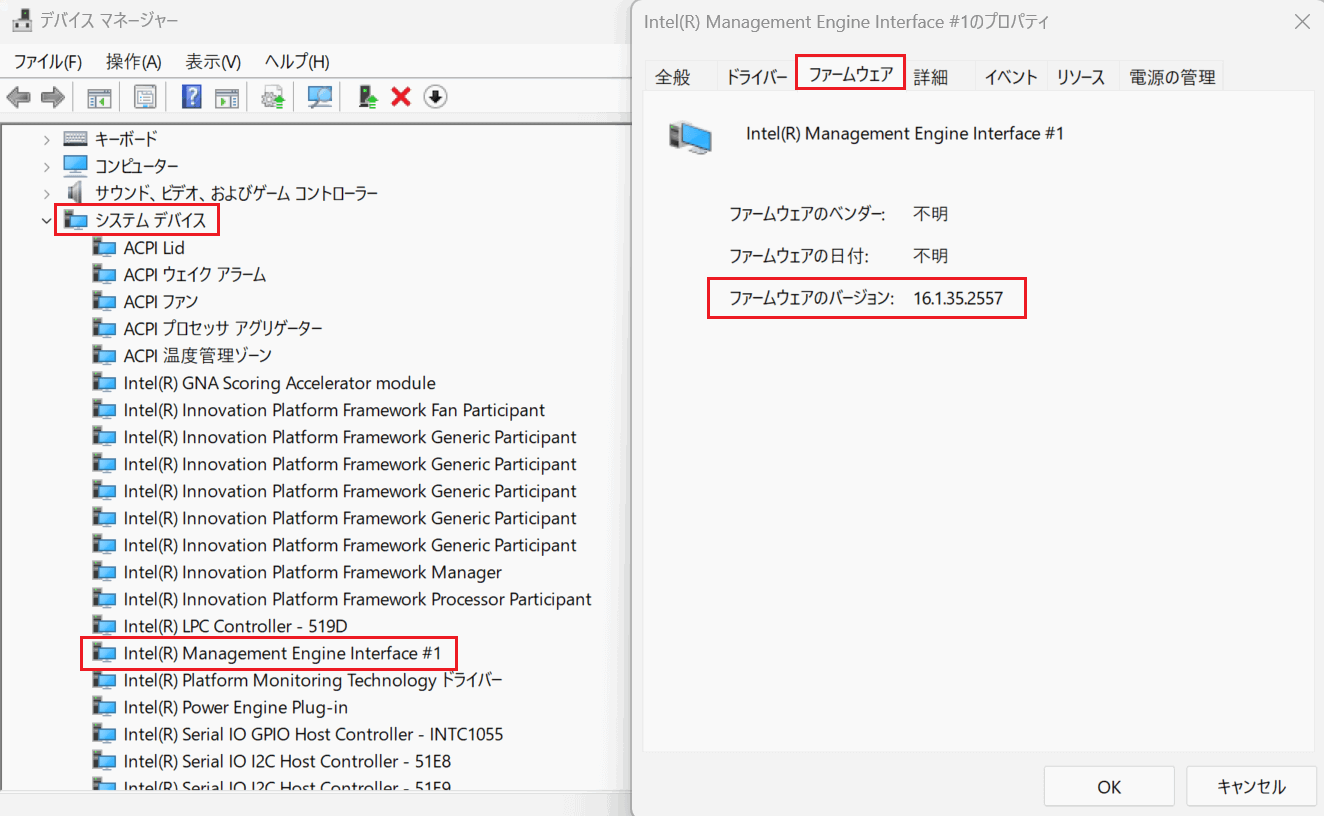Click the icon beside Intel(R) GNA Scoring Accelerator
This screenshot has width=1324, height=816.
104,382
